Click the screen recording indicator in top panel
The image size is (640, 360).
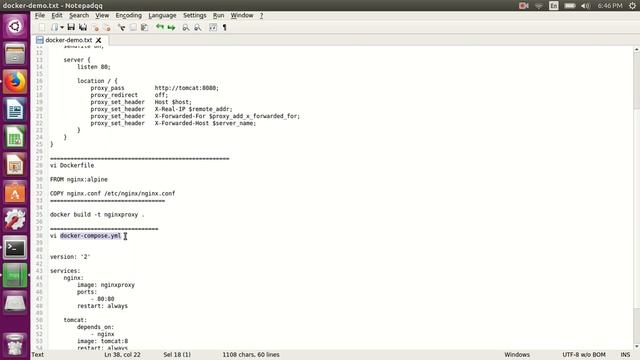point(524,5)
